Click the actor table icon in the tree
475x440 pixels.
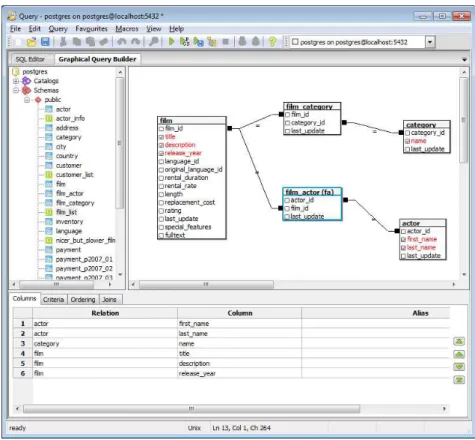tap(49, 109)
